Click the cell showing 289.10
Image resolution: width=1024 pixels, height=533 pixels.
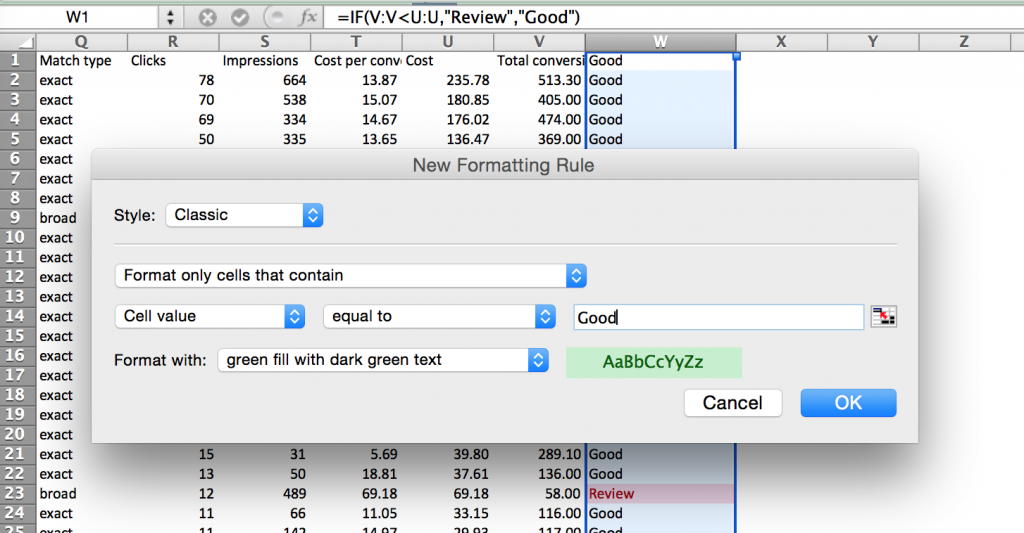click(x=539, y=455)
